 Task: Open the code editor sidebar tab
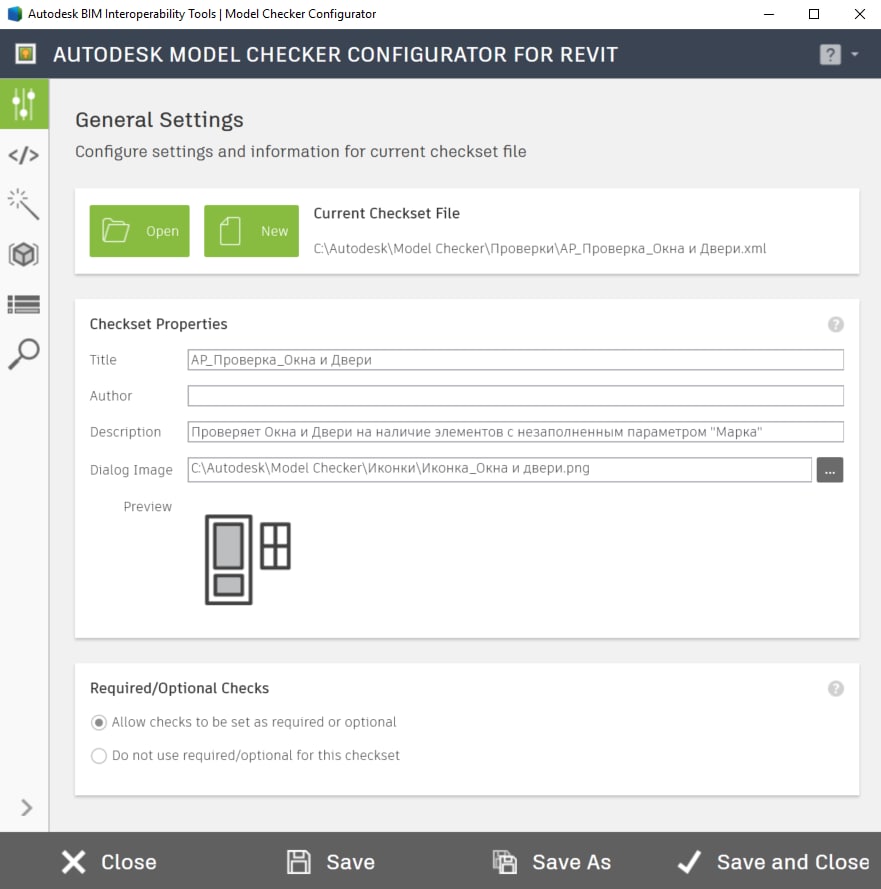click(x=24, y=155)
